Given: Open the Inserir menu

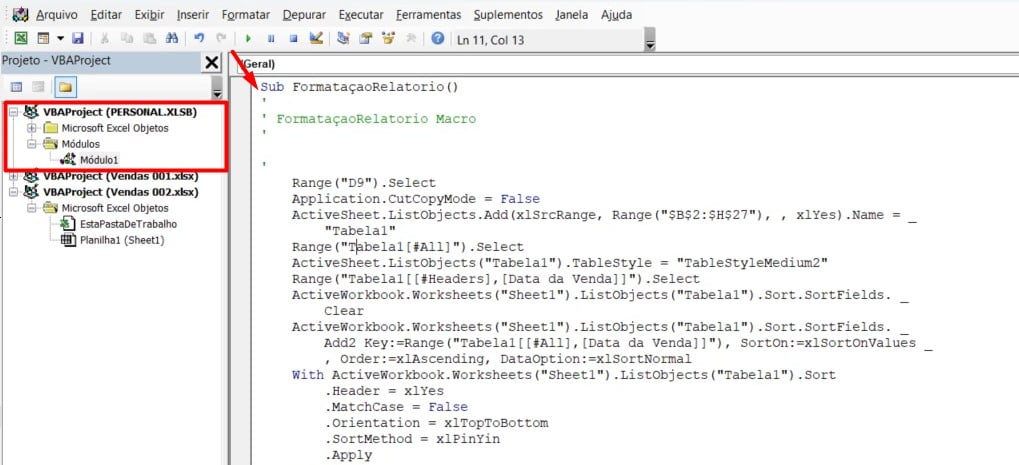Looking at the screenshot, I should (192, 15).
